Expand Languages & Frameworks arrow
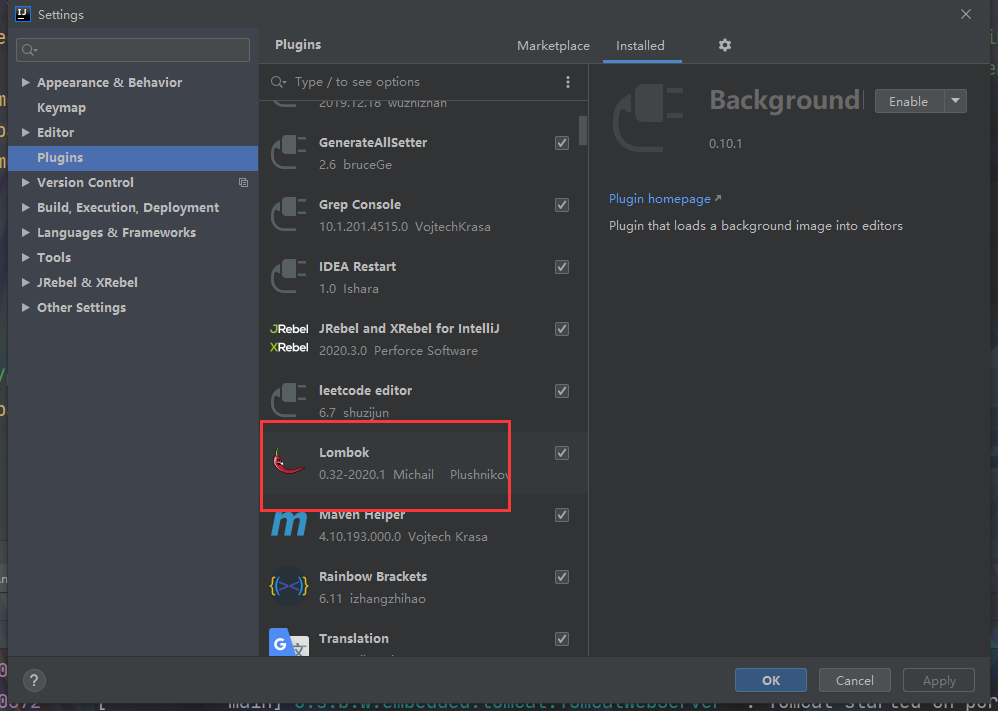This screenshot has height=711, width=998. tap(25, 232)
